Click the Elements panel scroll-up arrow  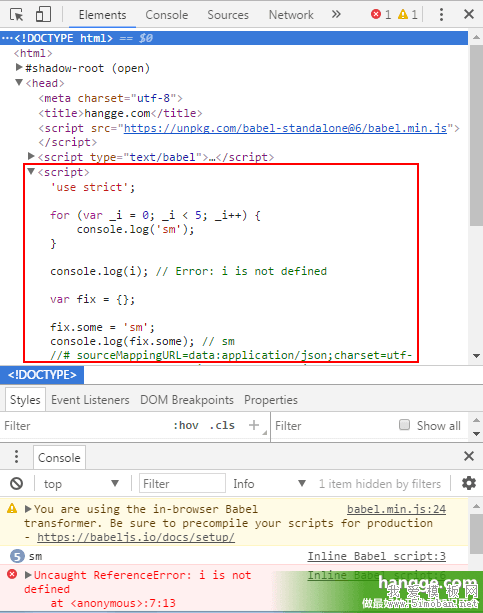coord(476,38)
